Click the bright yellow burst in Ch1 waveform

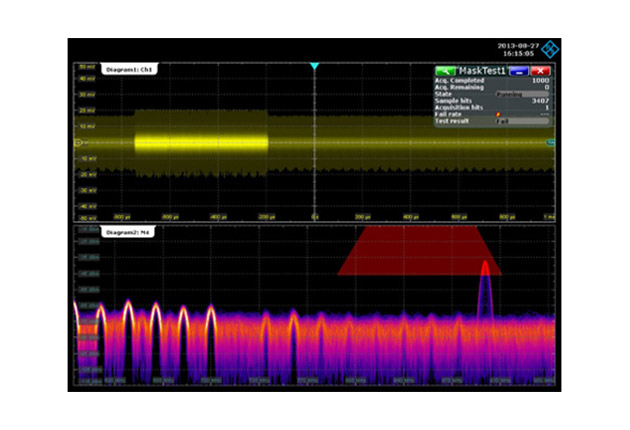(200, 143)
